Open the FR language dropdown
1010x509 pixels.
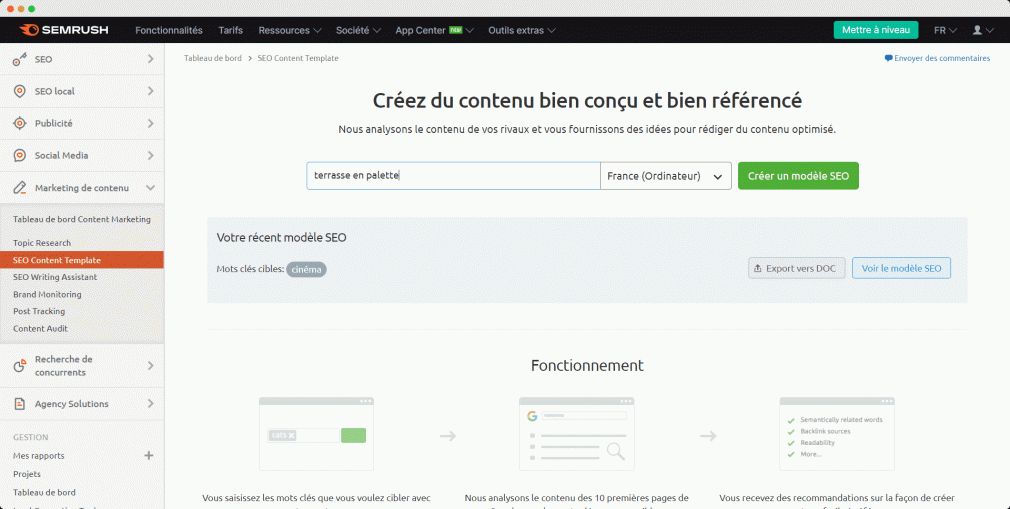(945, 30)
